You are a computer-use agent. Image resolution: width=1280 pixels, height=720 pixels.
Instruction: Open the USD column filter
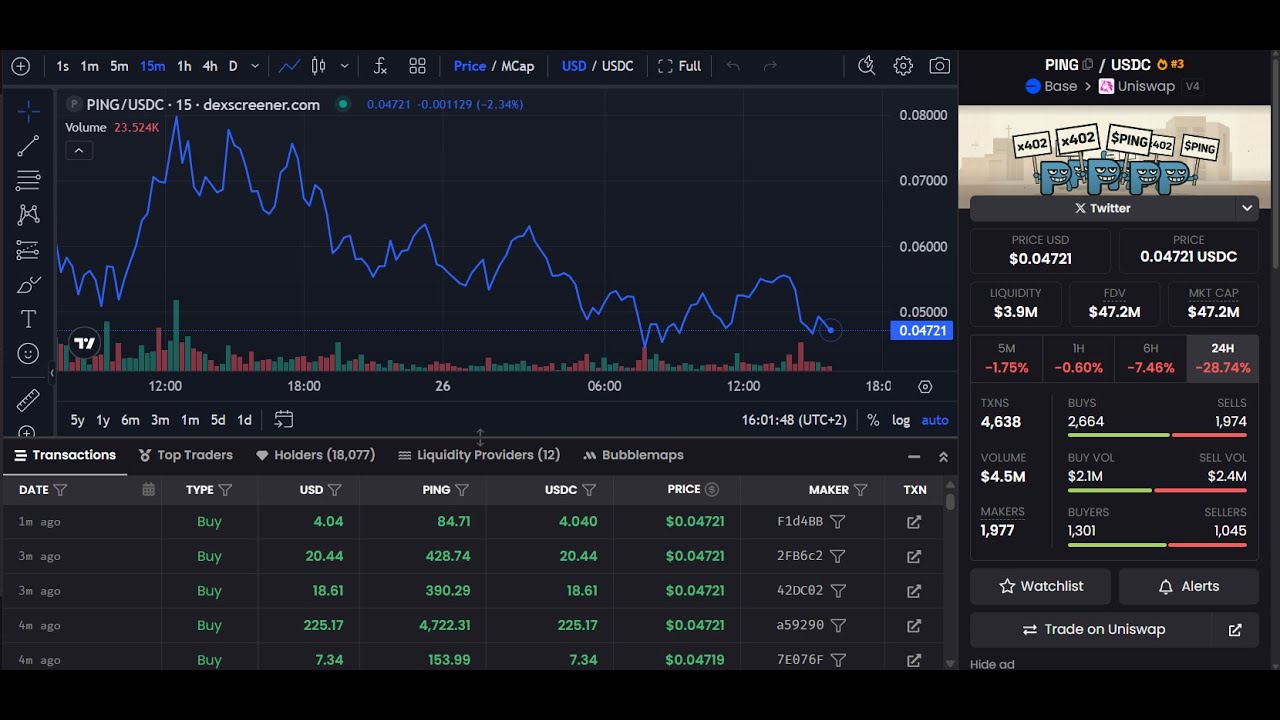335,490
